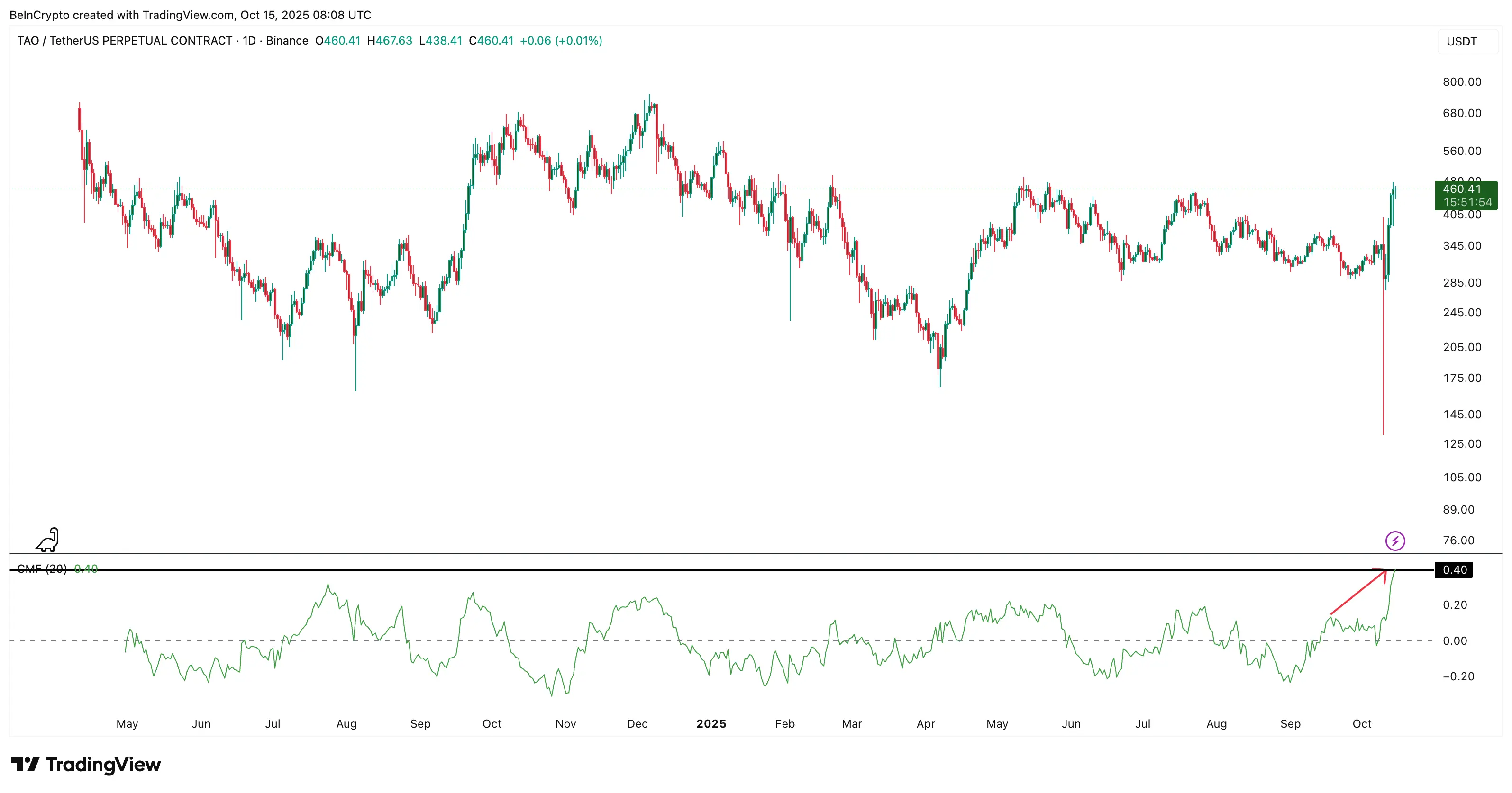Image resolution: width=1512 pixels, height=793 pixels.
Task: Click the Binance exchange name in the legend
Action: click(287, 40)
